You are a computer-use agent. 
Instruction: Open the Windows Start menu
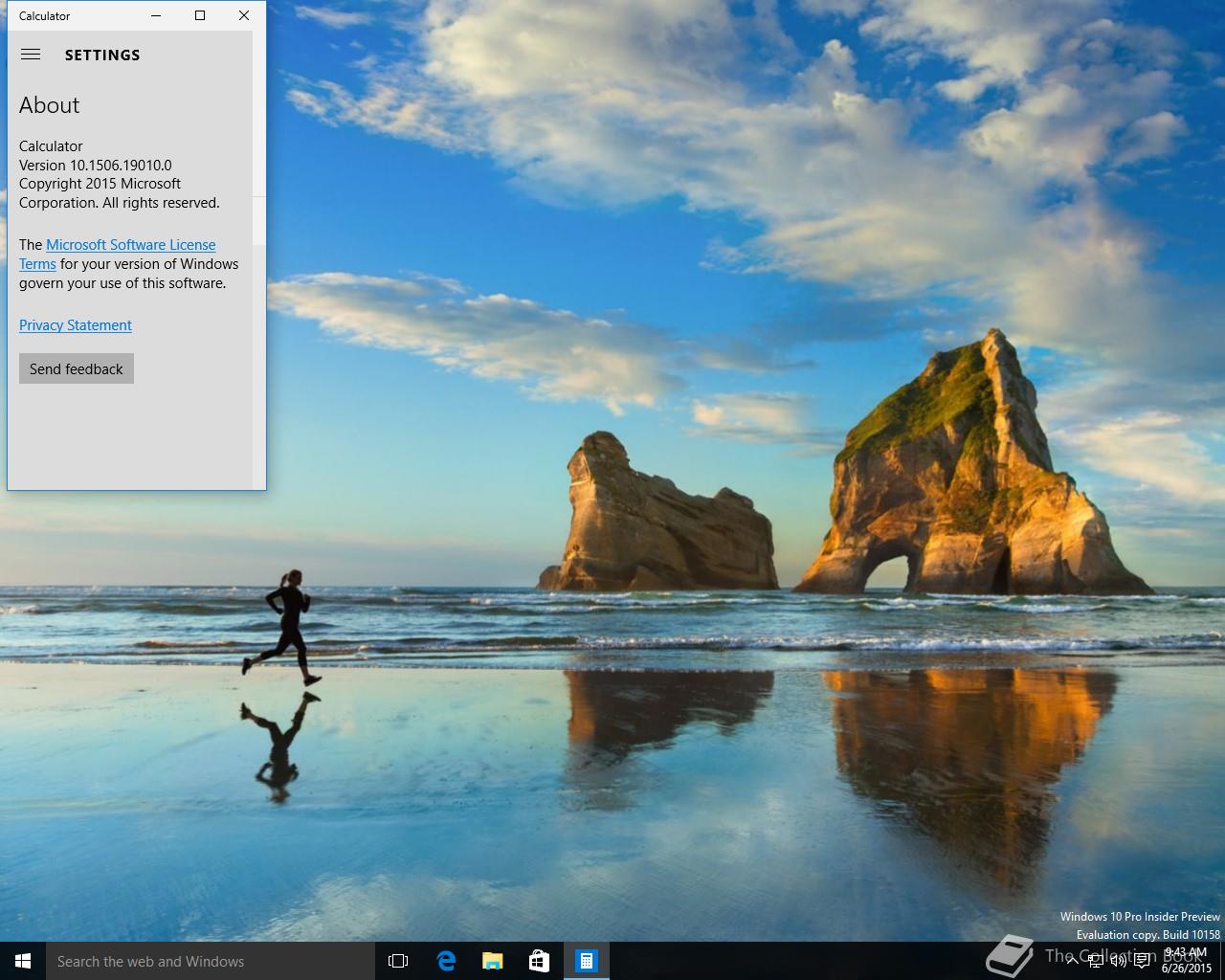pos(23,961)
